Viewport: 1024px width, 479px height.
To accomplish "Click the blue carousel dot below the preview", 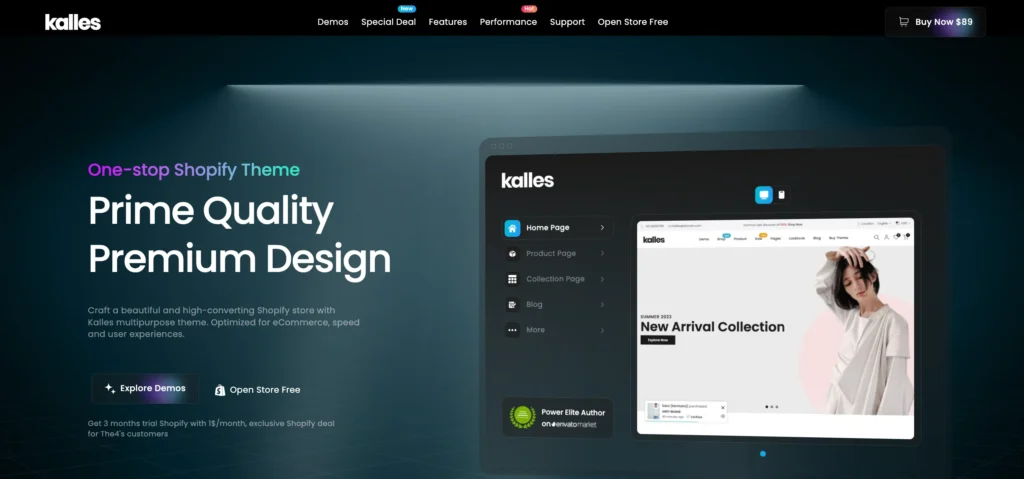I will coord(763,454).
